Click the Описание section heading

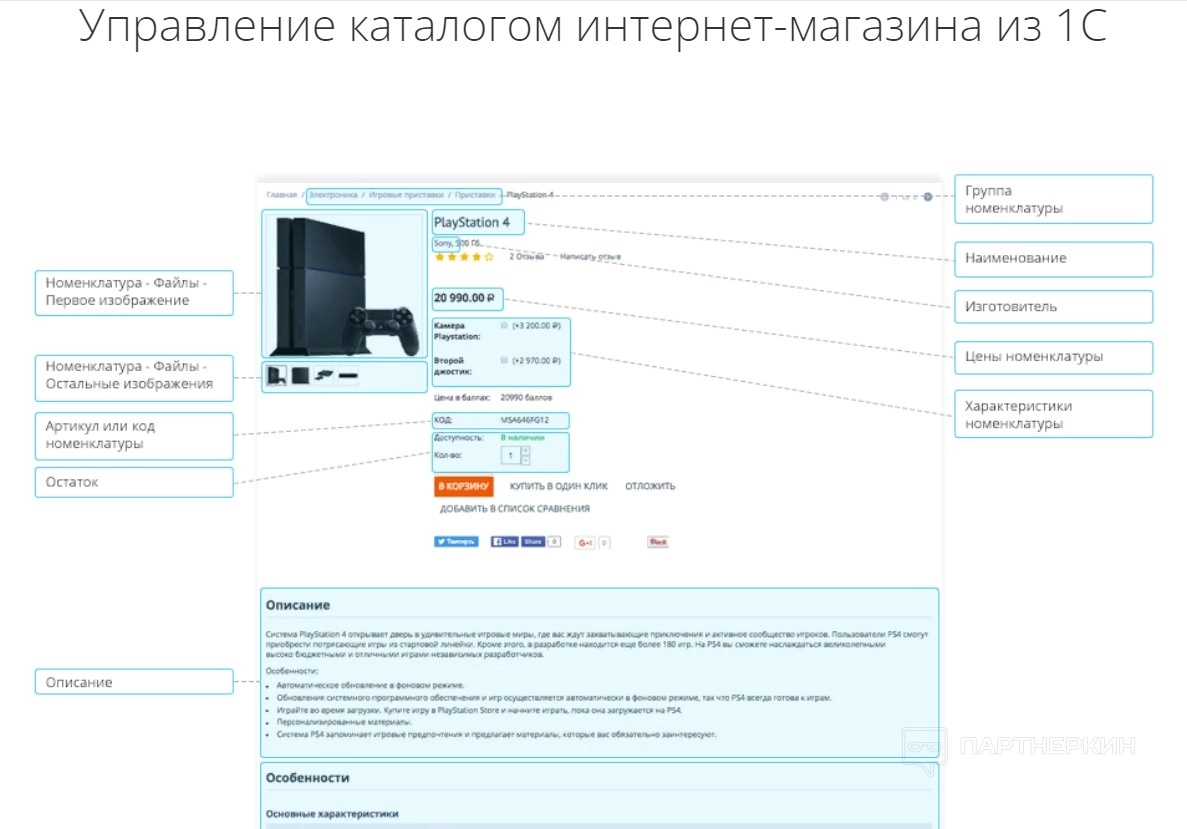pos(298,605)
